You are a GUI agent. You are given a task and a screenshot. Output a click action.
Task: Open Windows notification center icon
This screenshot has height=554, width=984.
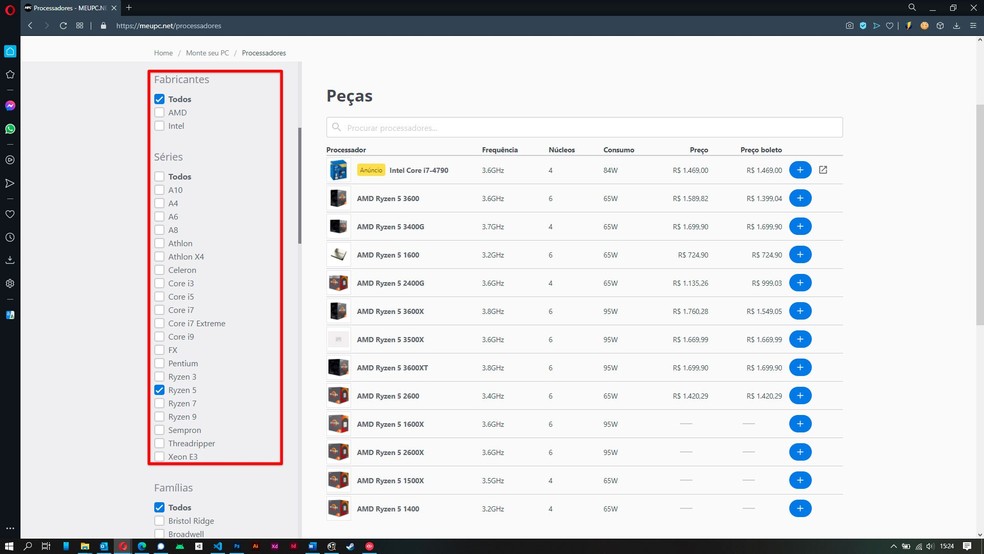point(967,546)
